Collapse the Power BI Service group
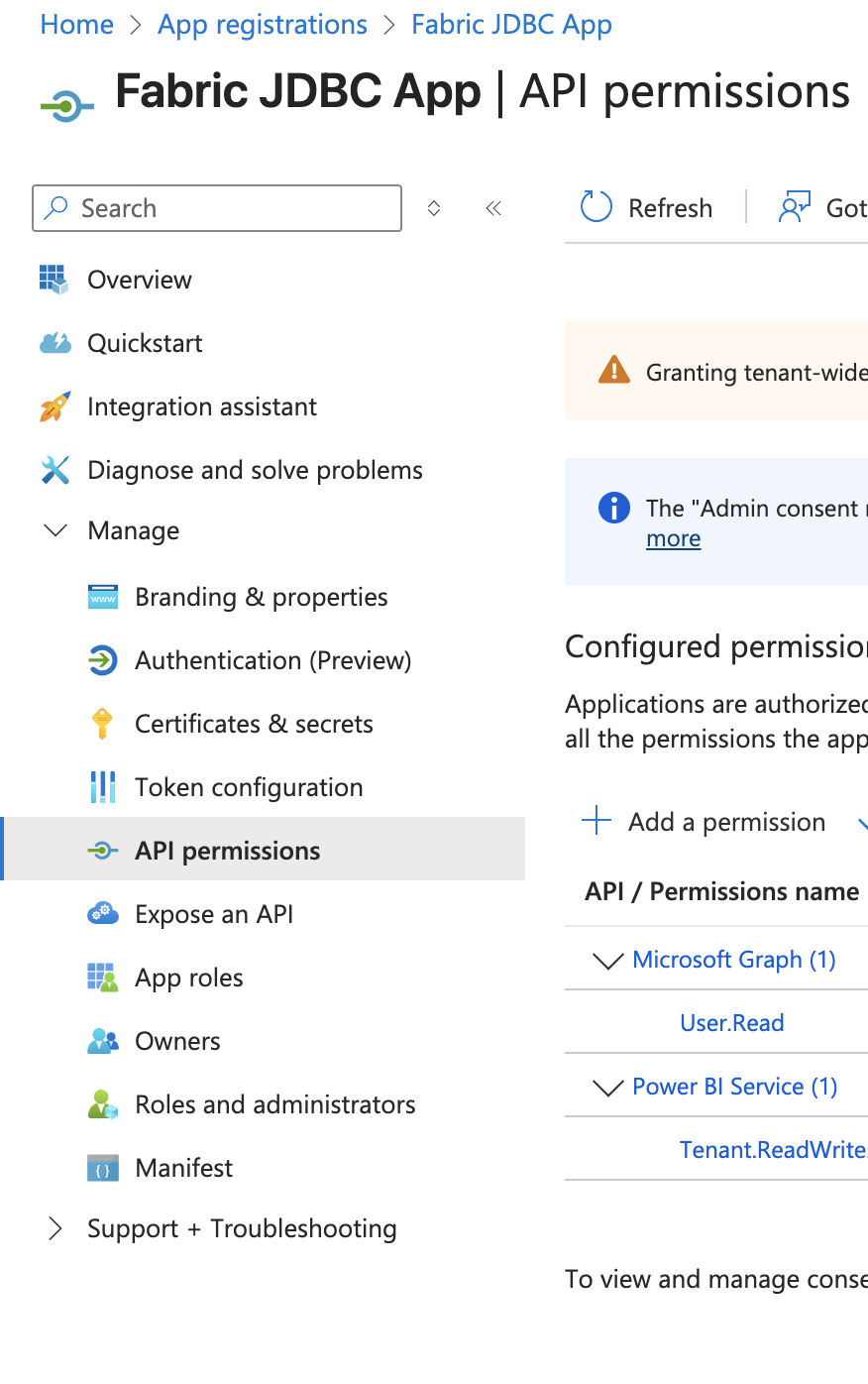The image size is (868, 1384). 606,1087
